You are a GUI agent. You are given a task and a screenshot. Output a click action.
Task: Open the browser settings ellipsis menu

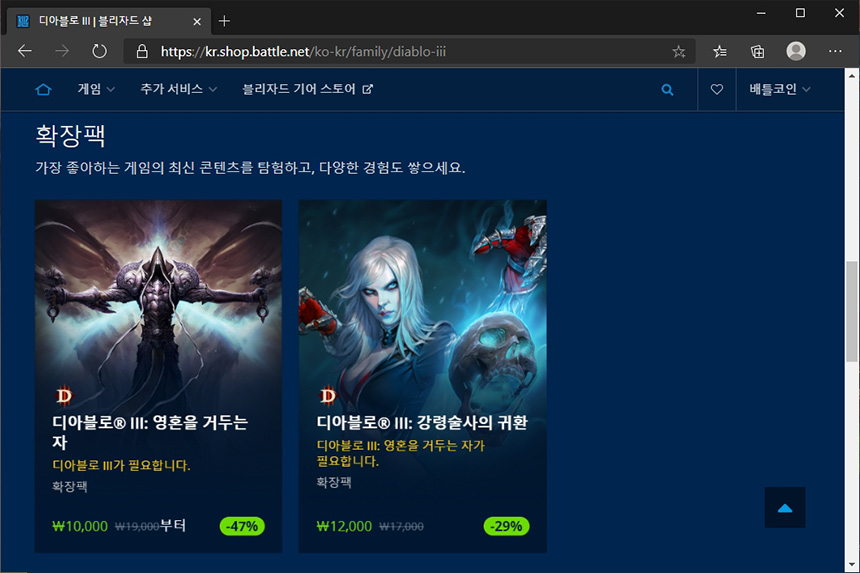click(x=835, y=51)
